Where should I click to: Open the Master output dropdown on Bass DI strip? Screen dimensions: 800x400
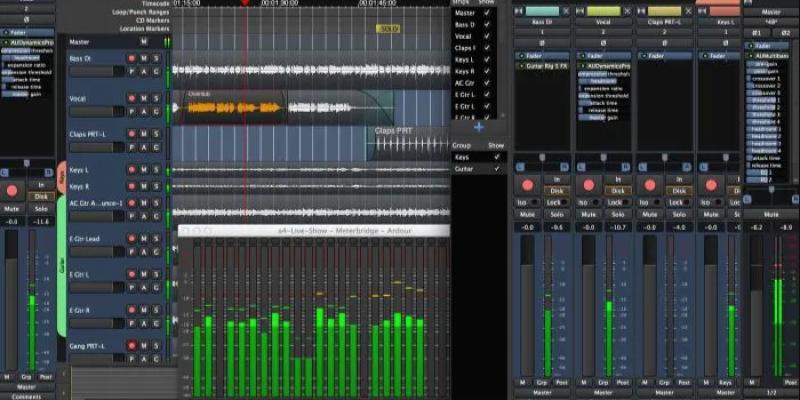[x=540, y=391]
